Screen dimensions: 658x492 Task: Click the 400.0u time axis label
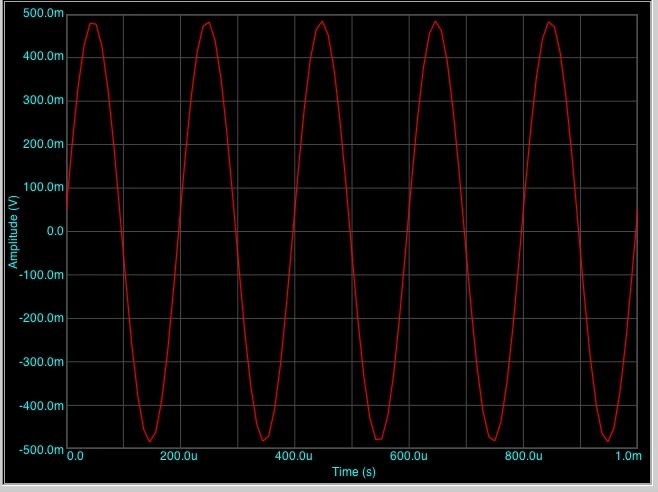point(294,456)
